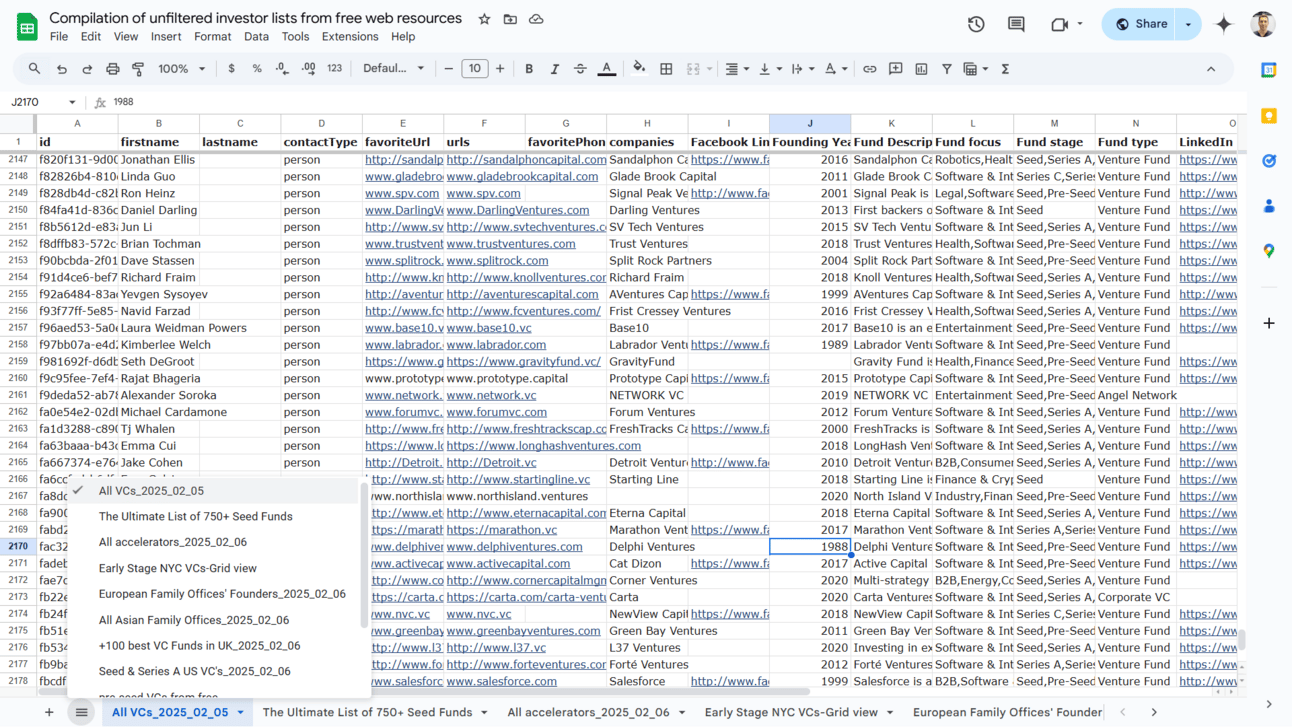1292x727 pixels.
Task: Open the text color dropdown
Action: point(606,69)
